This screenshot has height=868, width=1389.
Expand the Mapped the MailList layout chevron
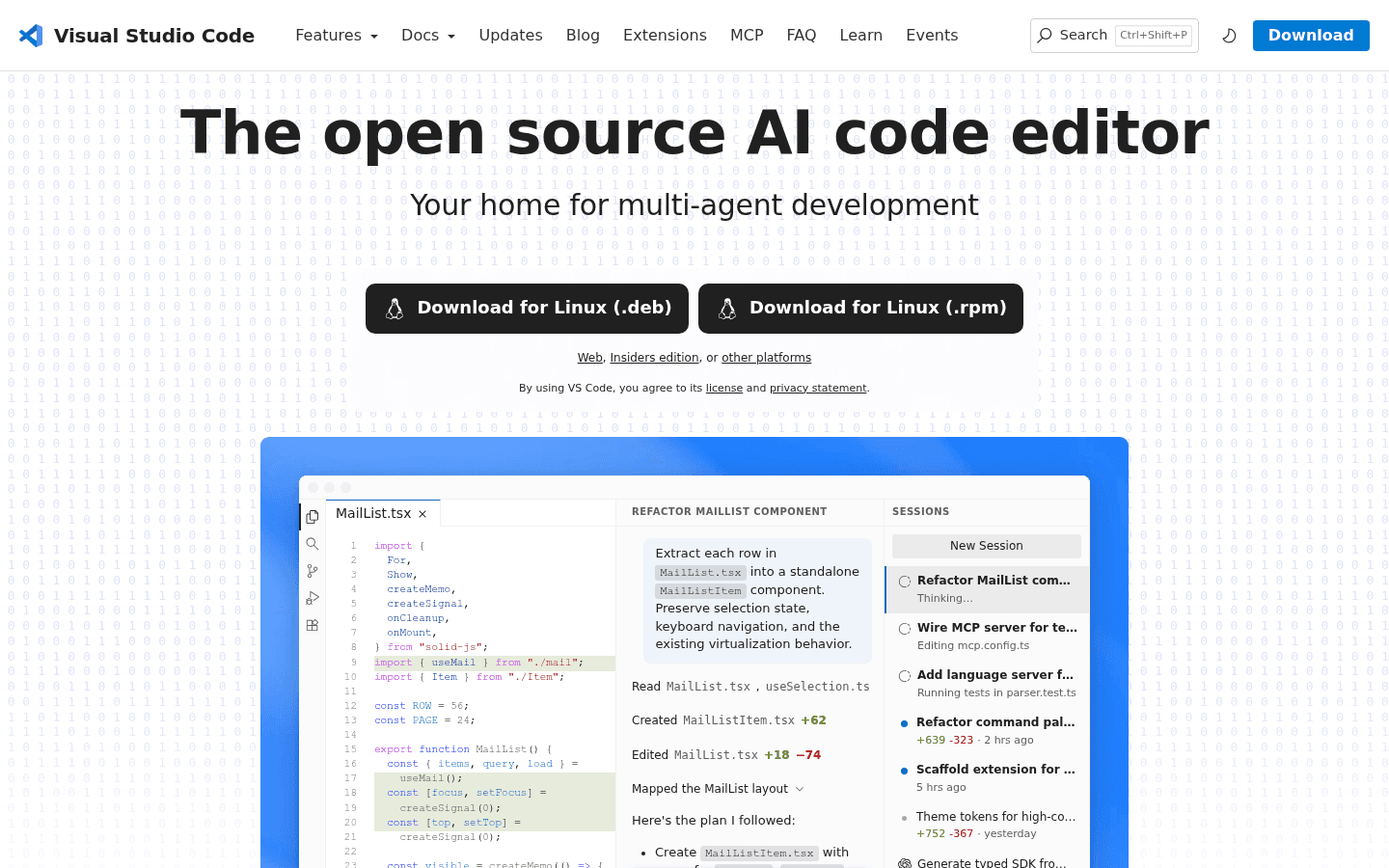[800, 789]
